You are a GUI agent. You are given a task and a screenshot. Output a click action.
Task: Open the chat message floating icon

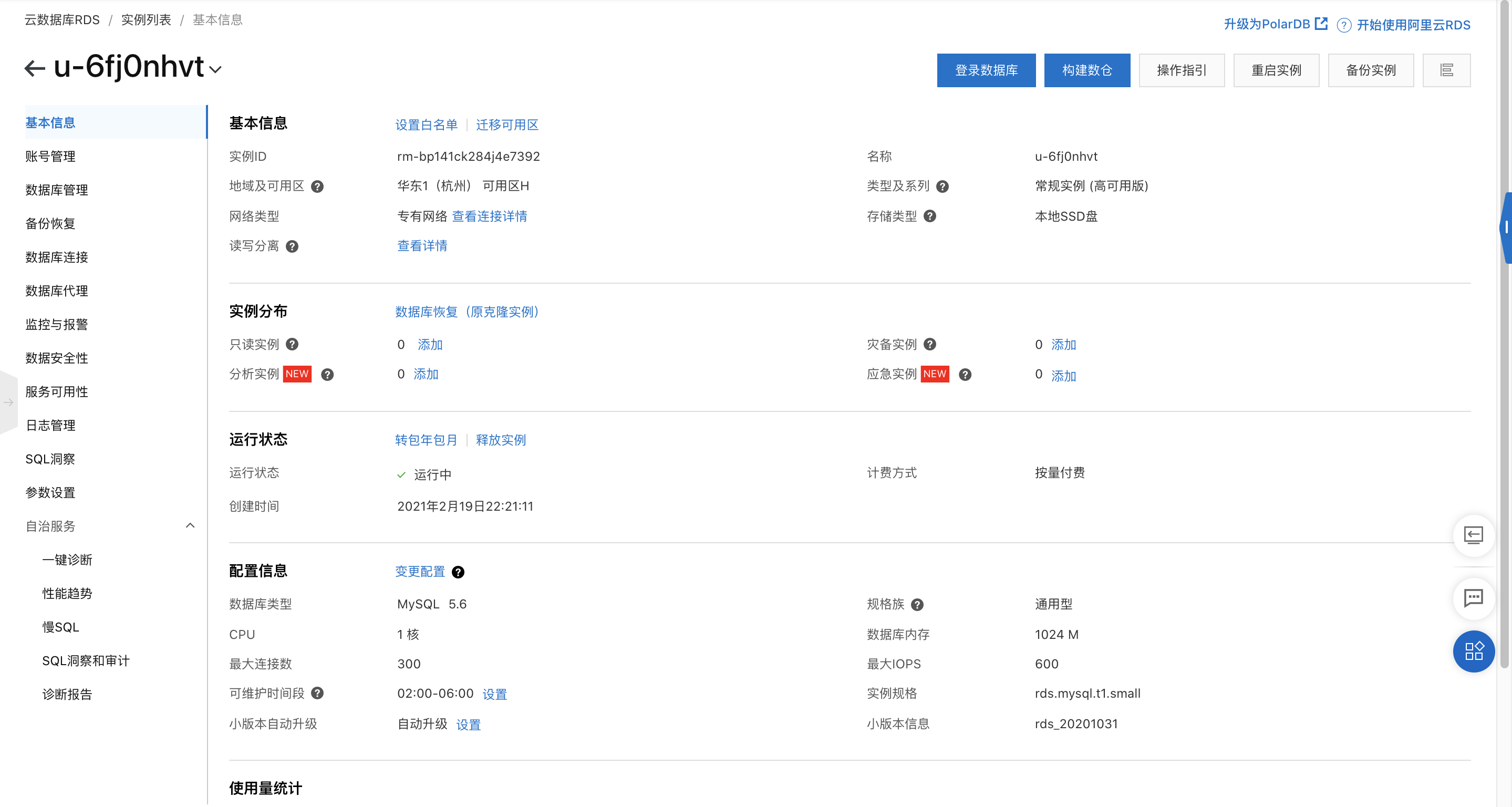pyautogui.click(x=1473, y=598)
